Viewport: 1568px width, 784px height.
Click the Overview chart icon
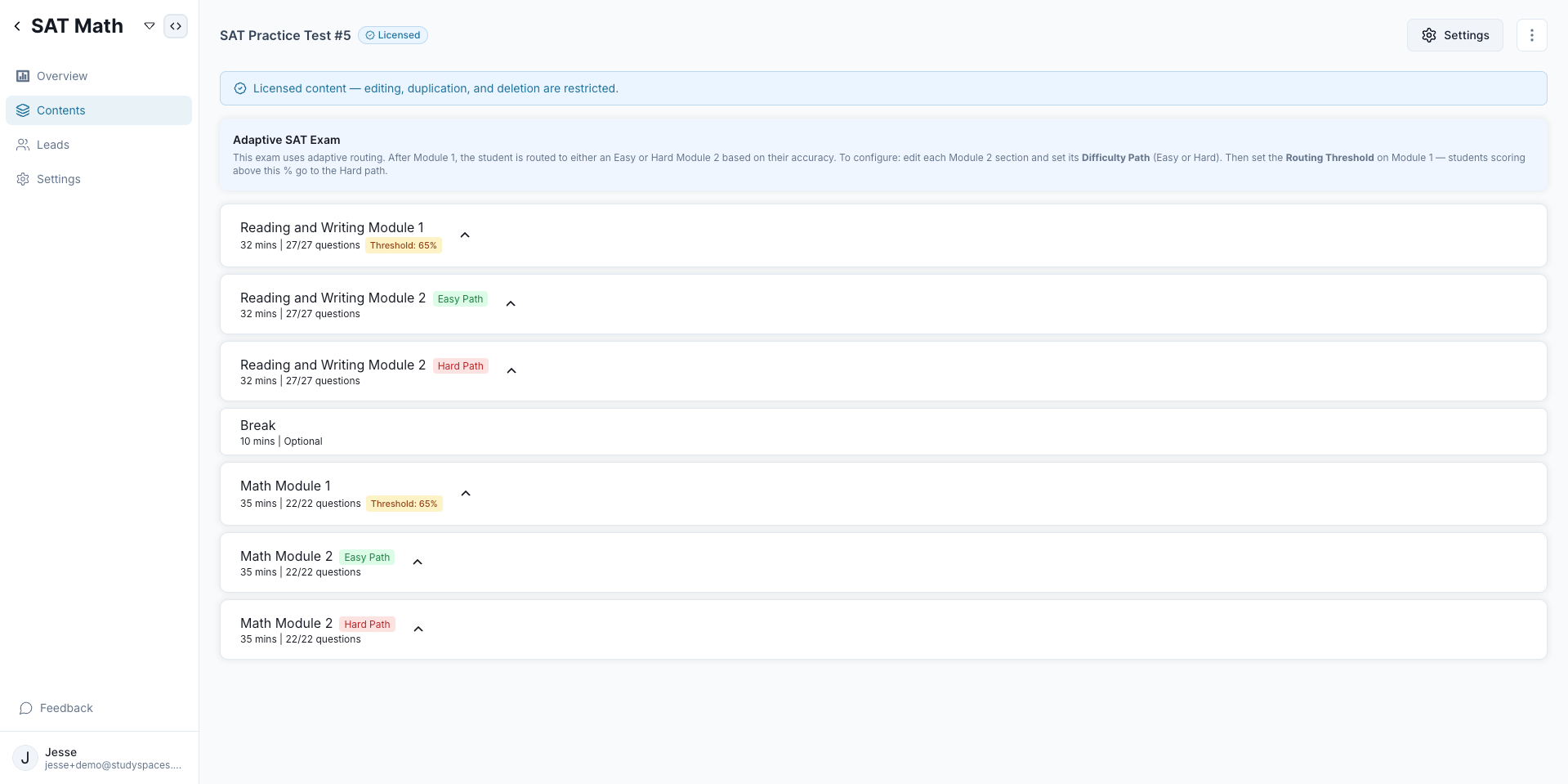[23, 76]
